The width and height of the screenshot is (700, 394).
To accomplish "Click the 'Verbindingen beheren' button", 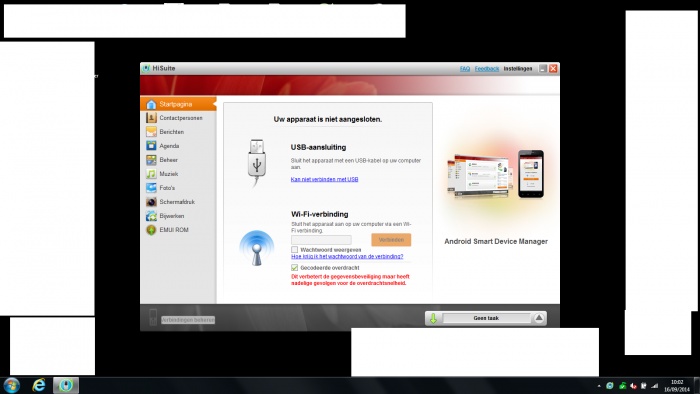I will (x=188, y=320).
